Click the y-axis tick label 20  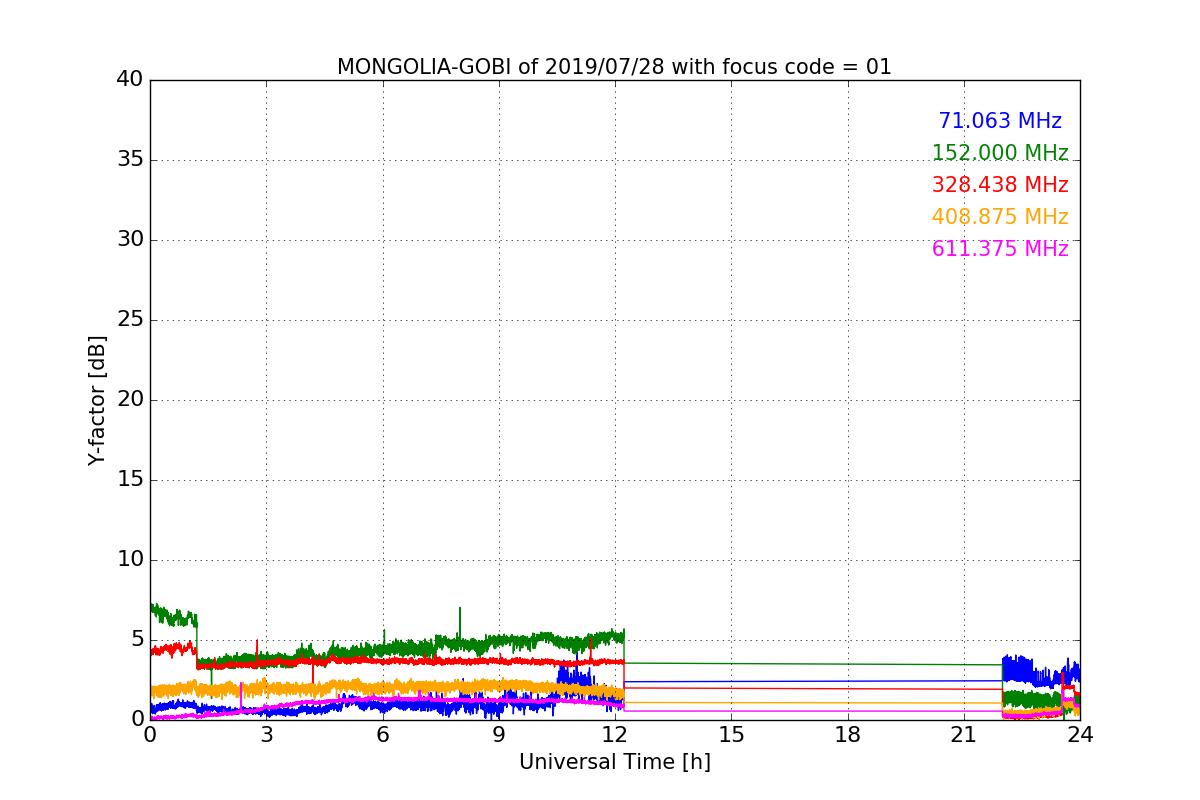coord(130,400)
